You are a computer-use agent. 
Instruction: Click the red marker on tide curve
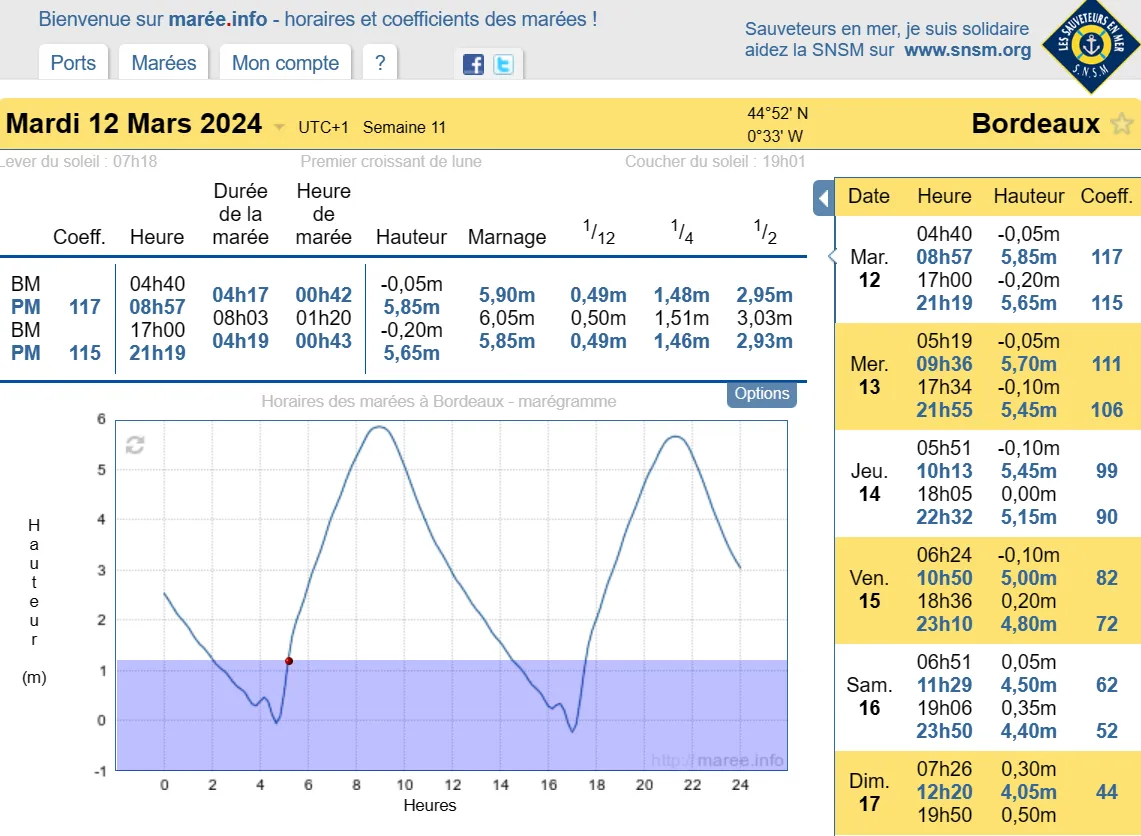[x=289, y=661]
